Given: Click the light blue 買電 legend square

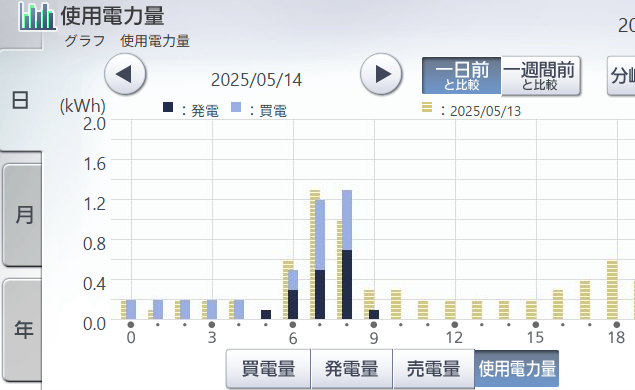Looking at the screenshot, I should [236, 107].
